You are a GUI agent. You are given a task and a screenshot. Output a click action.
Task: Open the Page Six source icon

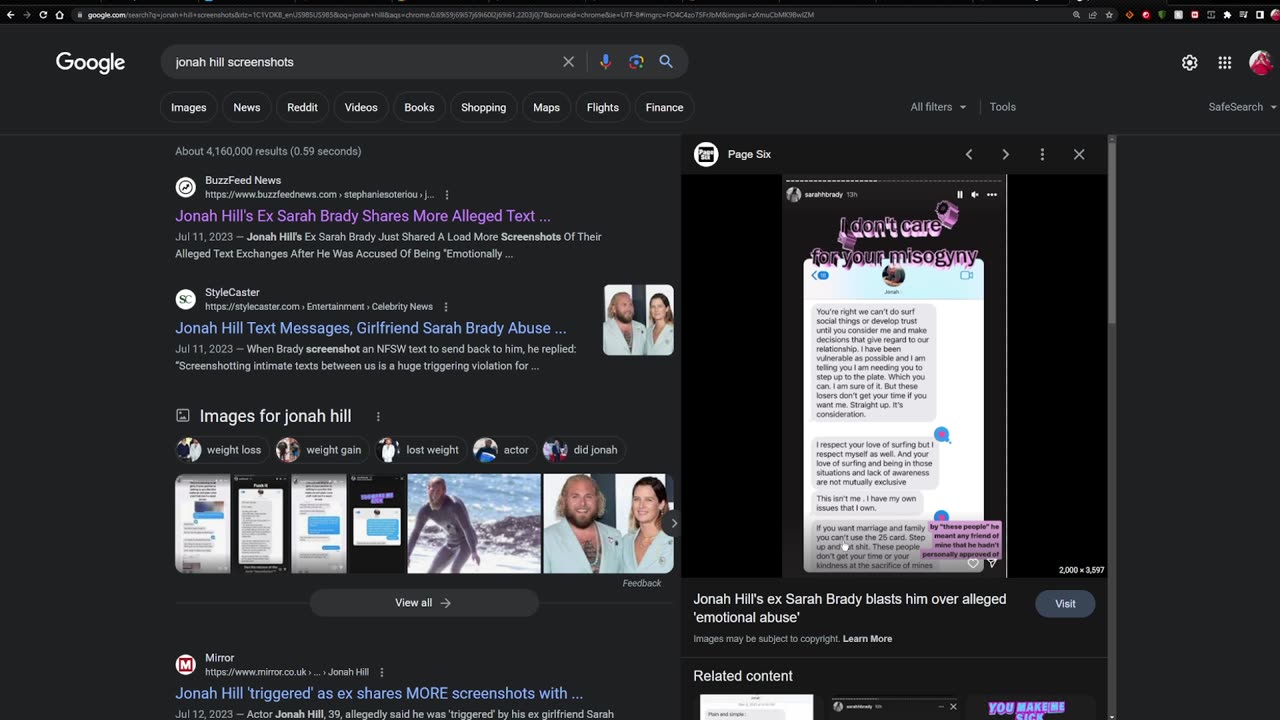pos(706,154)
